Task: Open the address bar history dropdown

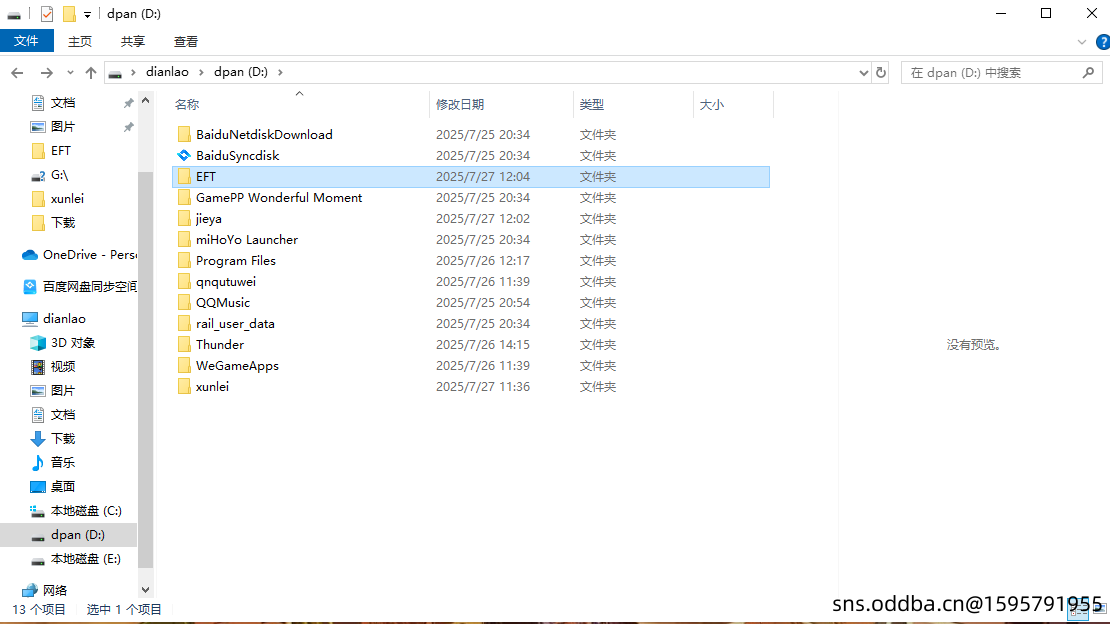Action: pyautogui.click(x=863, y=72)
